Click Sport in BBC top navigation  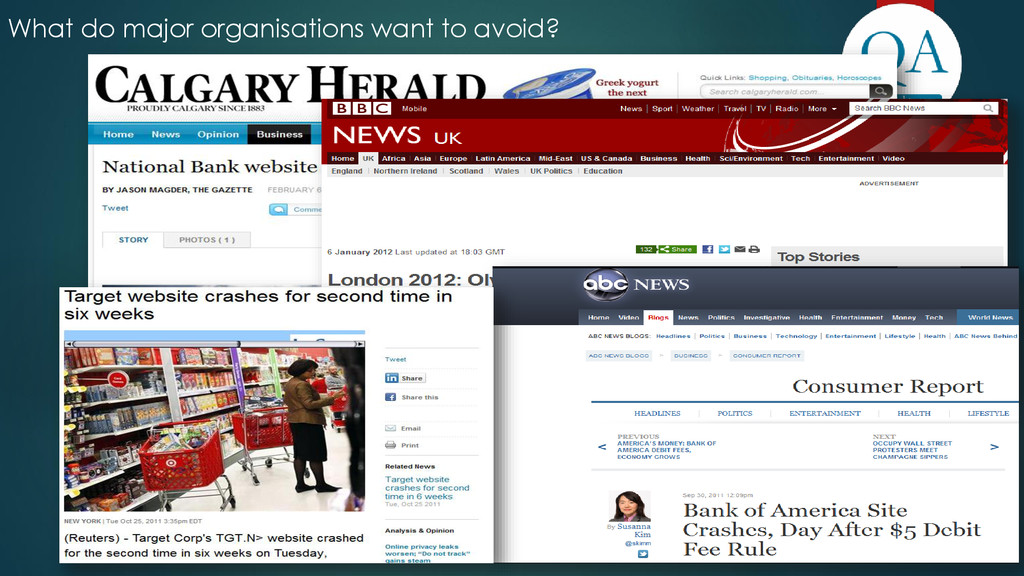click(x=662, y=109)
